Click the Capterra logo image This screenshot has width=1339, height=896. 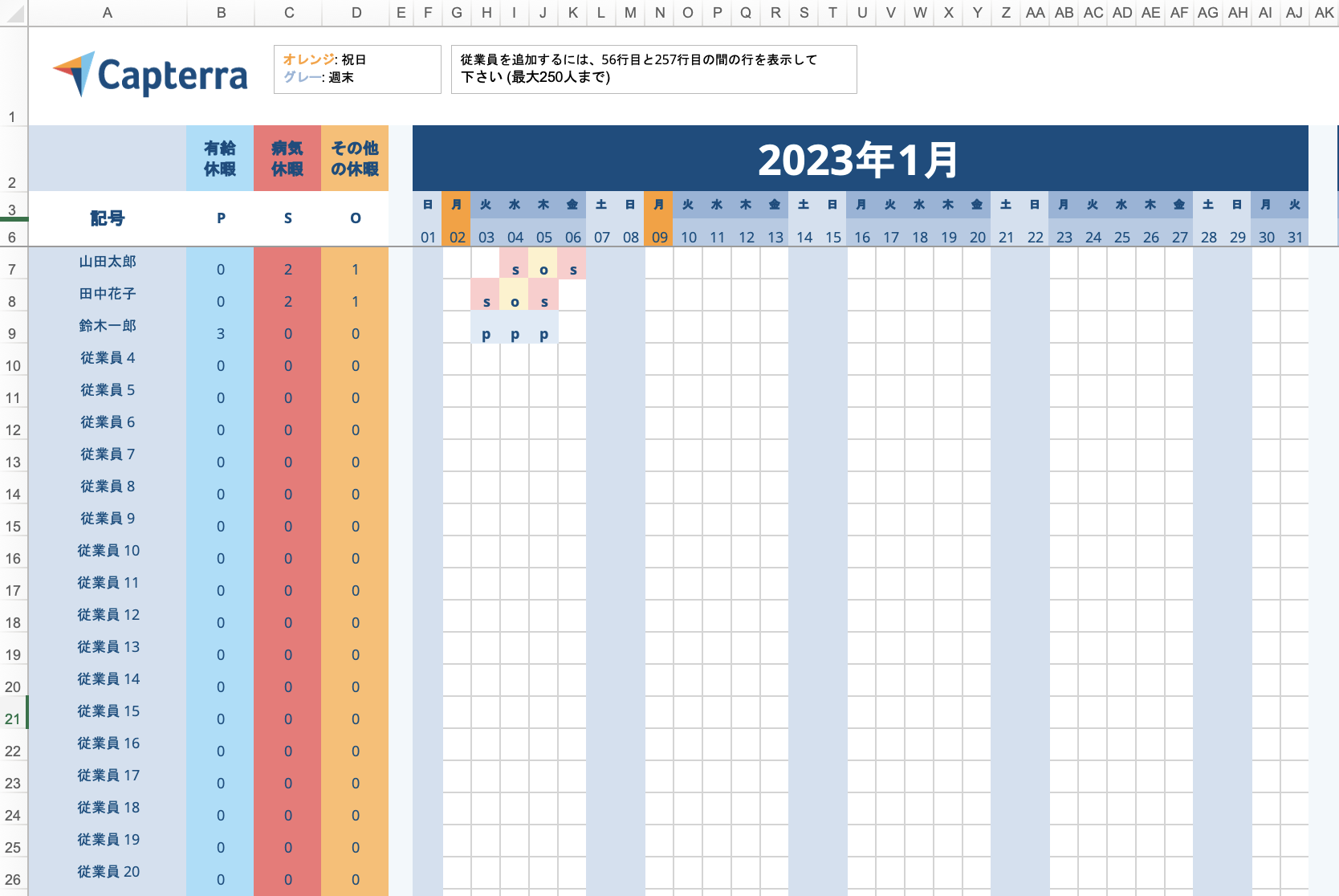150,75
